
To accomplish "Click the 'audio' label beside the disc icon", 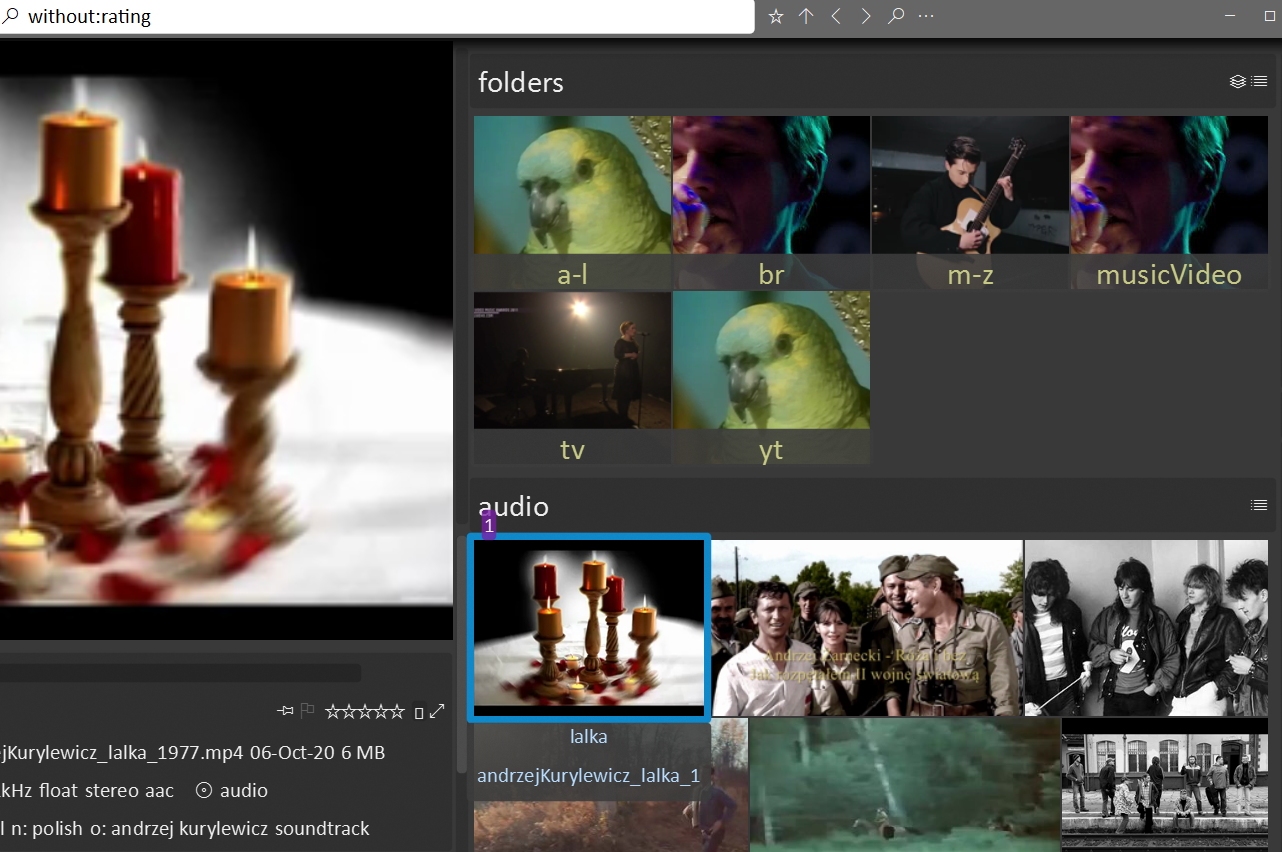I will click(x=244, y=791).
